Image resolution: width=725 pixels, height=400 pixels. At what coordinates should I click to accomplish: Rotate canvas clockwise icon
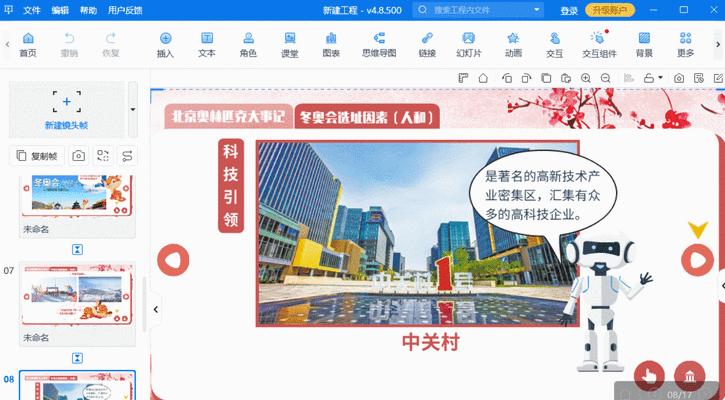526,78
